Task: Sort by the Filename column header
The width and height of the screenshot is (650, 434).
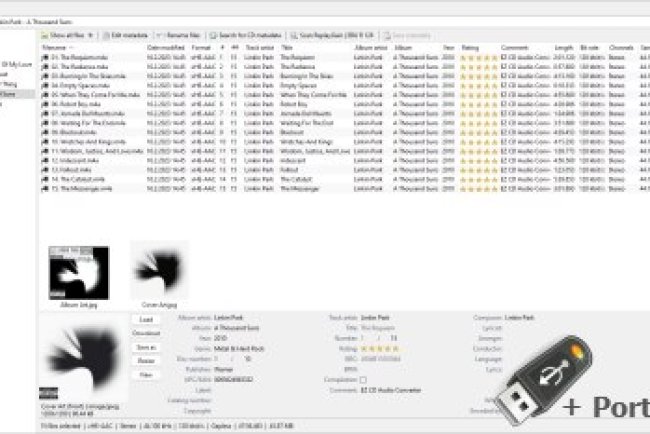Action: [54, 48]
